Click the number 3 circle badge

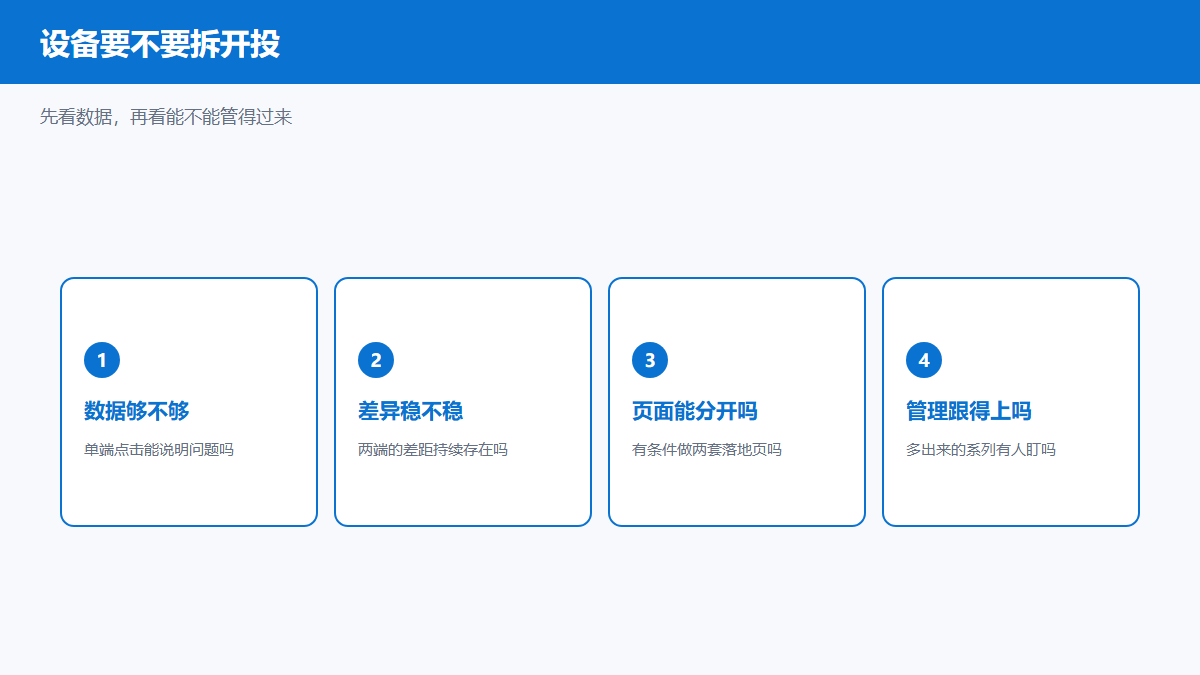[x=650, y=360]
